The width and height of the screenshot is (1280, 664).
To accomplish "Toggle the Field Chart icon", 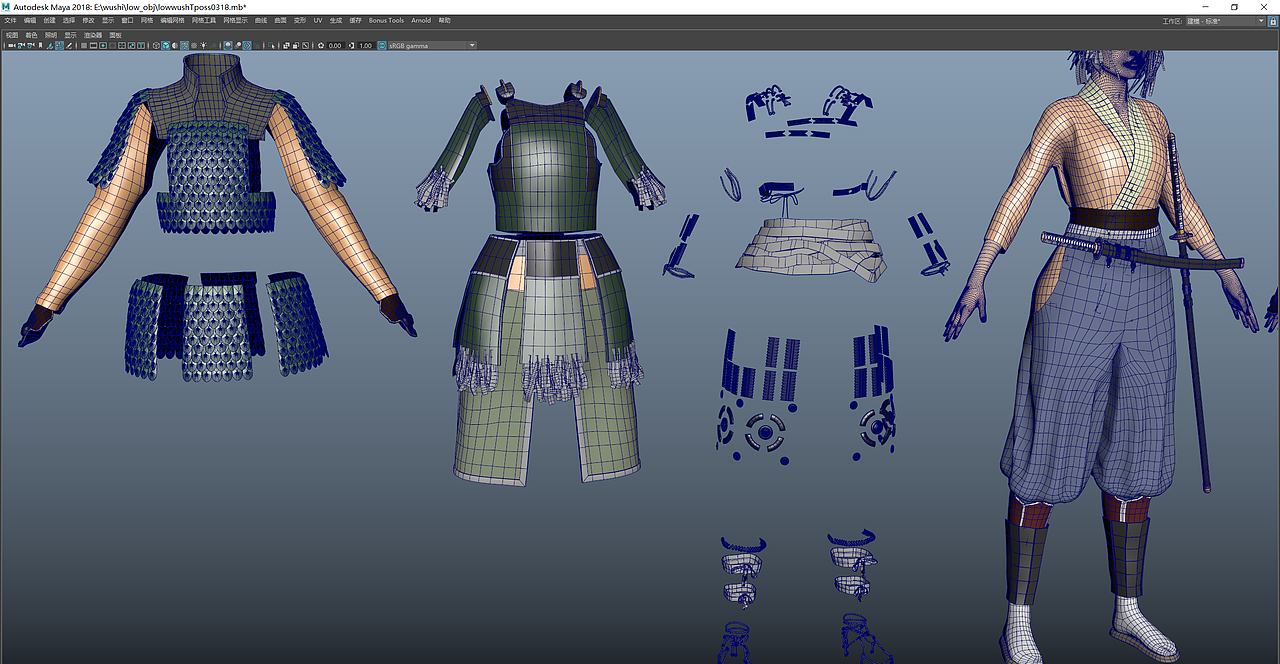I will (122, 45).
